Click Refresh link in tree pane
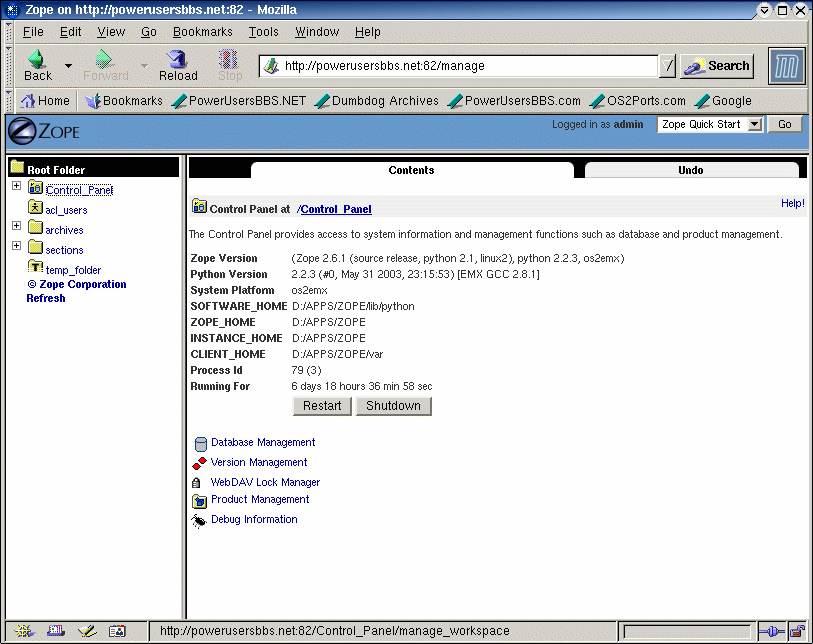 46,298
